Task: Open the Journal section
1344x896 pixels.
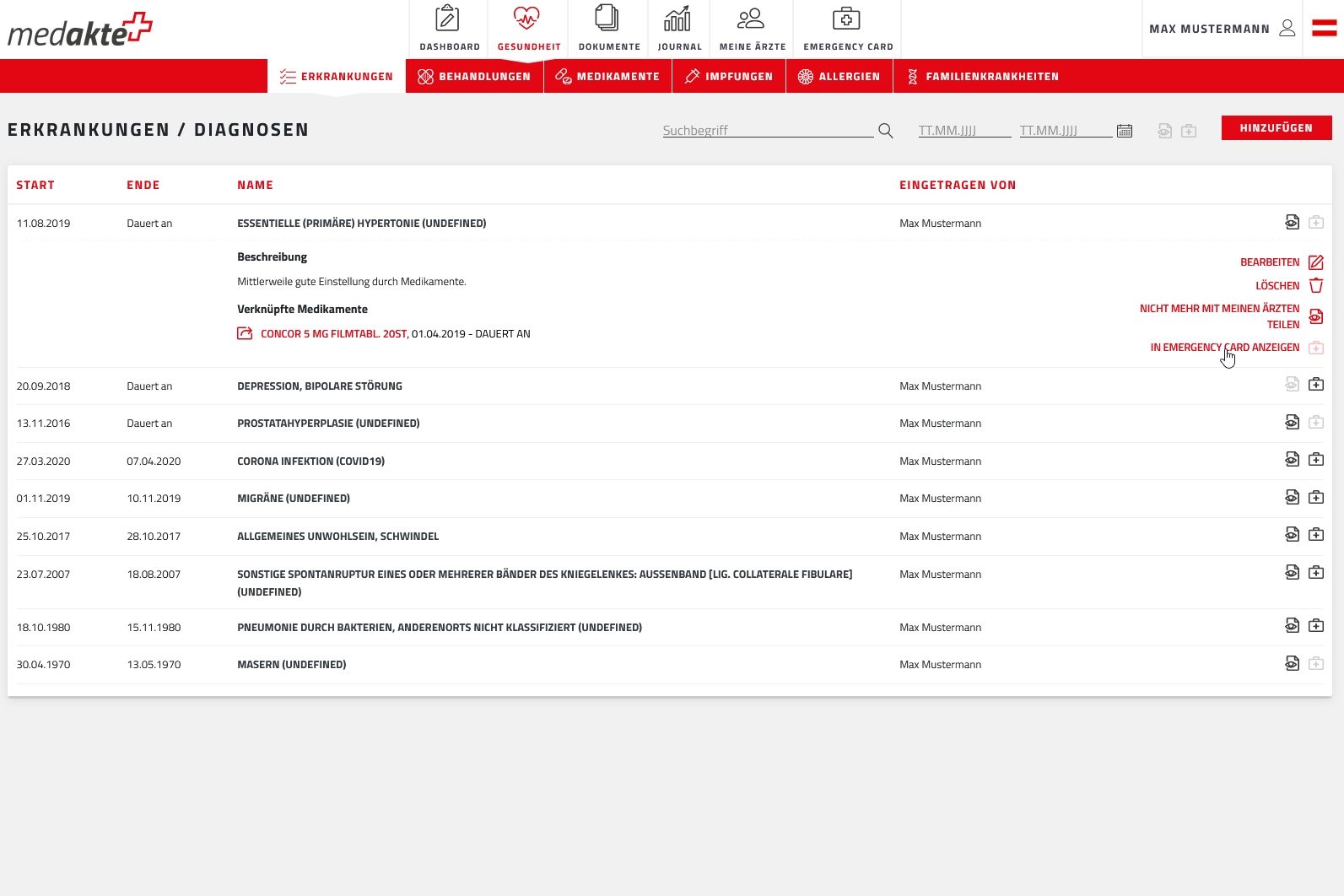Action: 679,29
